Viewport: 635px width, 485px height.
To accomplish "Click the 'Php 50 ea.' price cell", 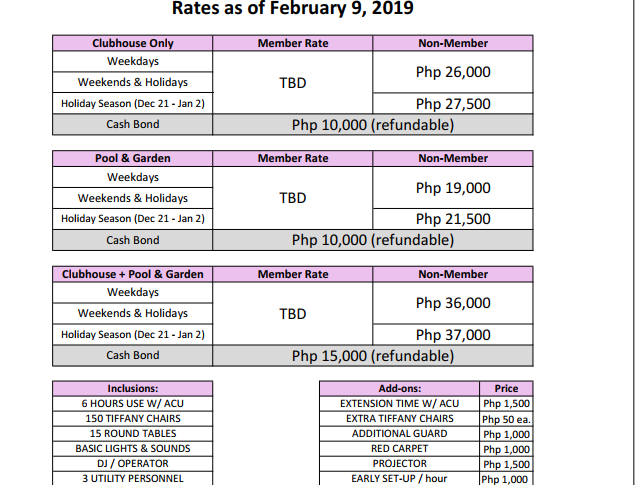I will point(507,419).
